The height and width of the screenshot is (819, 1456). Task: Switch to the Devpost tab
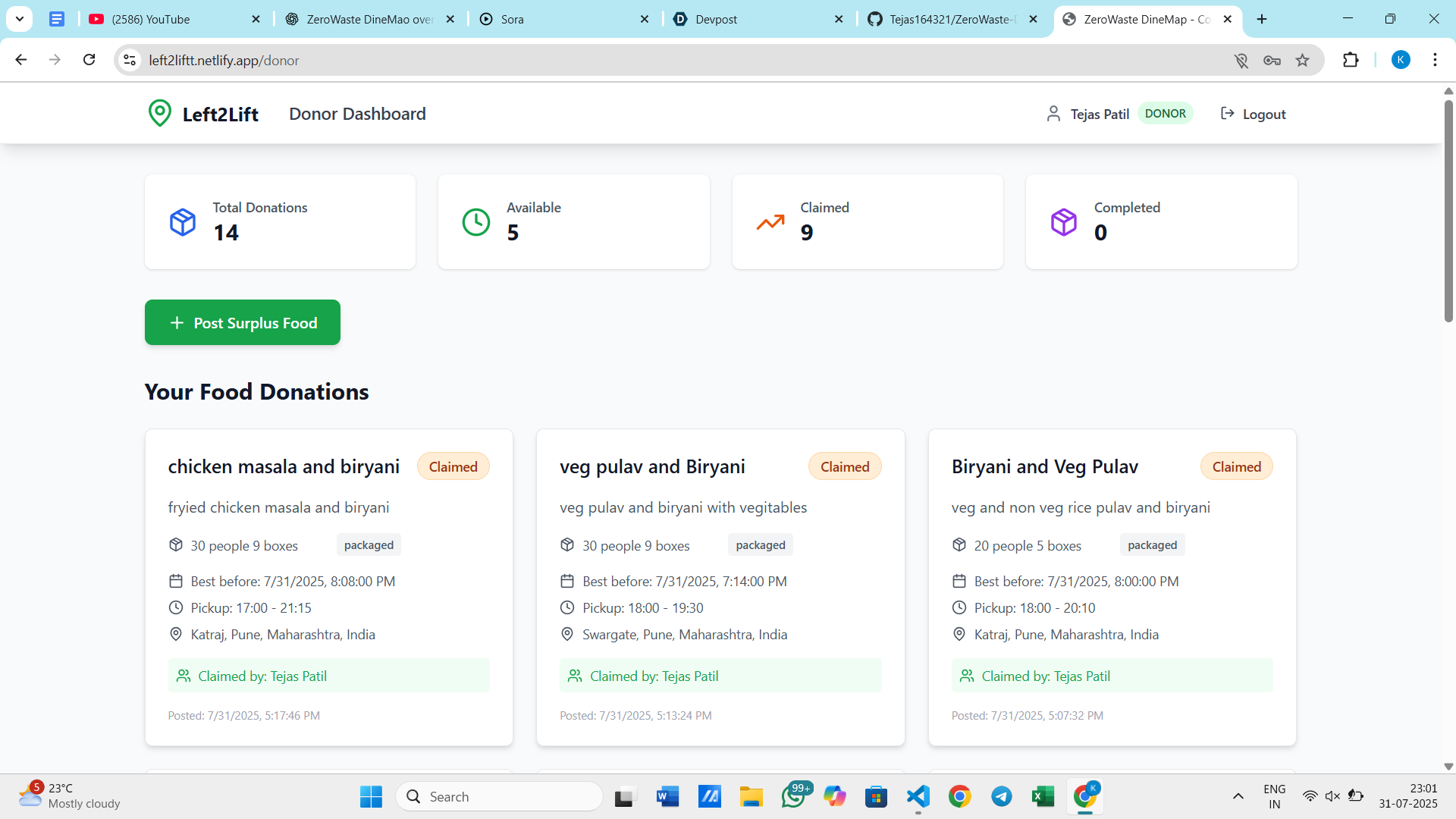coord(716,20)
